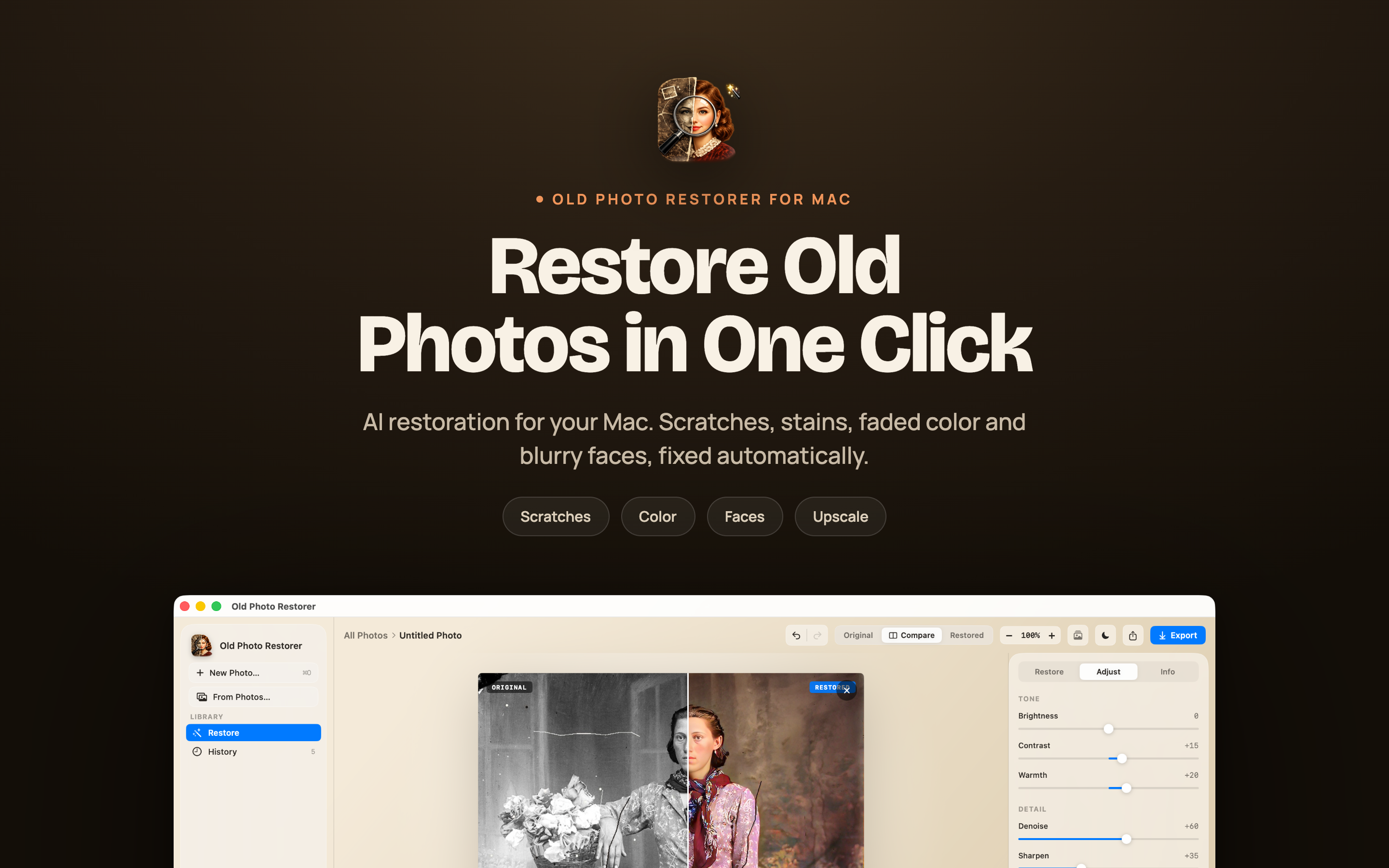Click From Photos… in sidebar
Screen dimensions: 1389x868
coord(253,697)
